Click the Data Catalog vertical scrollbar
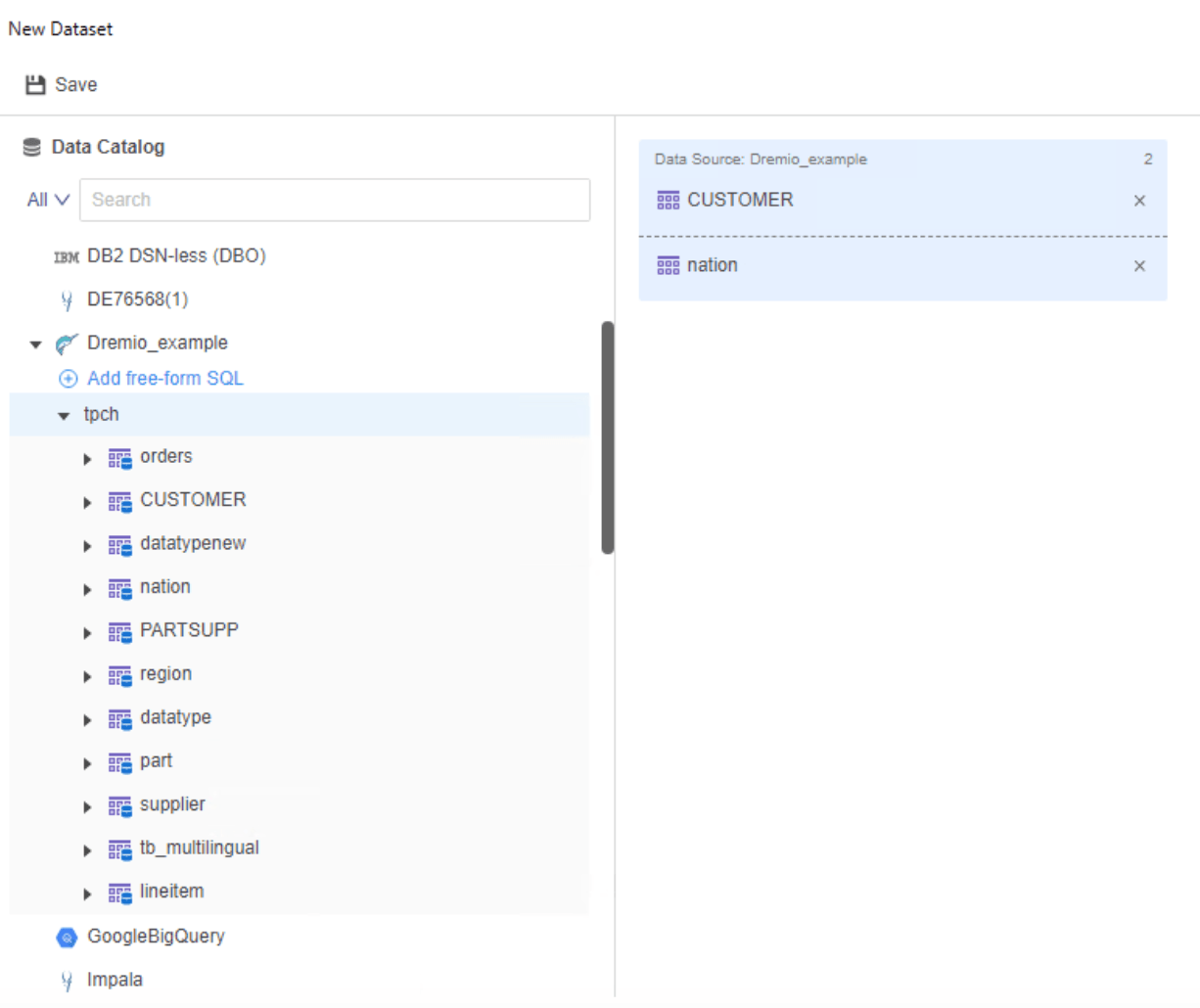The height and width of the screenshot is (1008, 1200). coord(608,437)
